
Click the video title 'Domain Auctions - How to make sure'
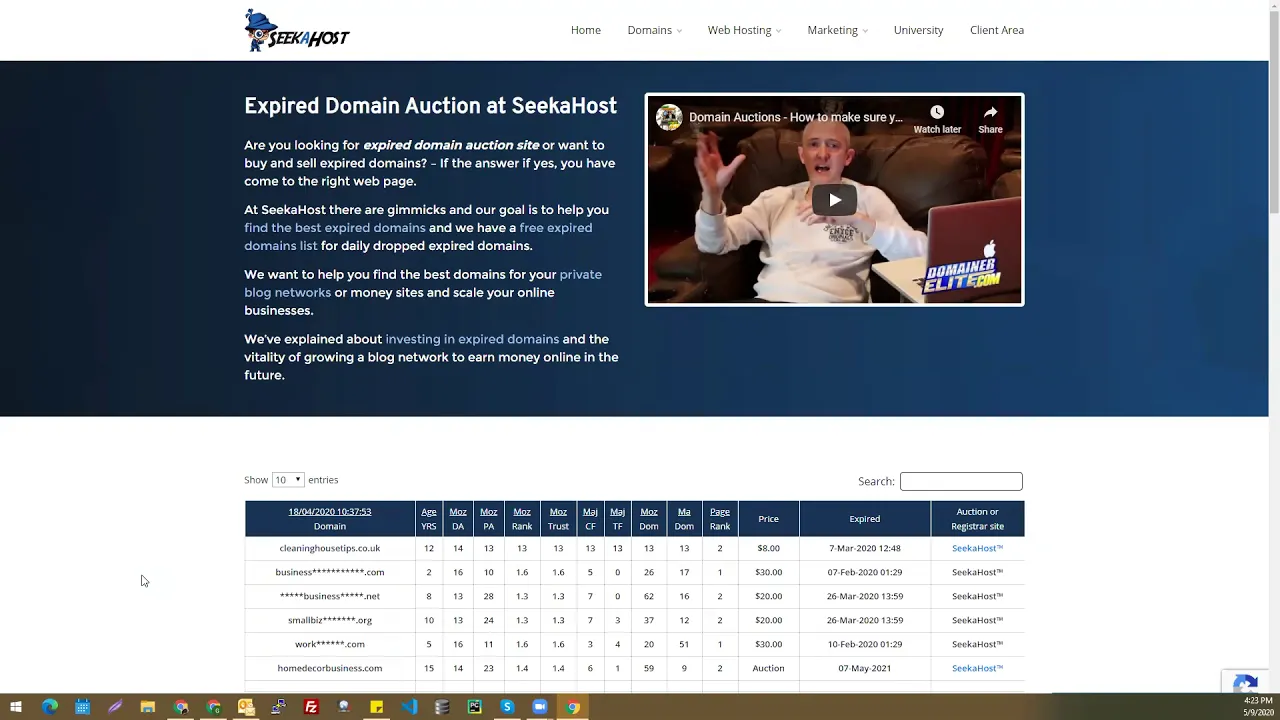(795, 117)
